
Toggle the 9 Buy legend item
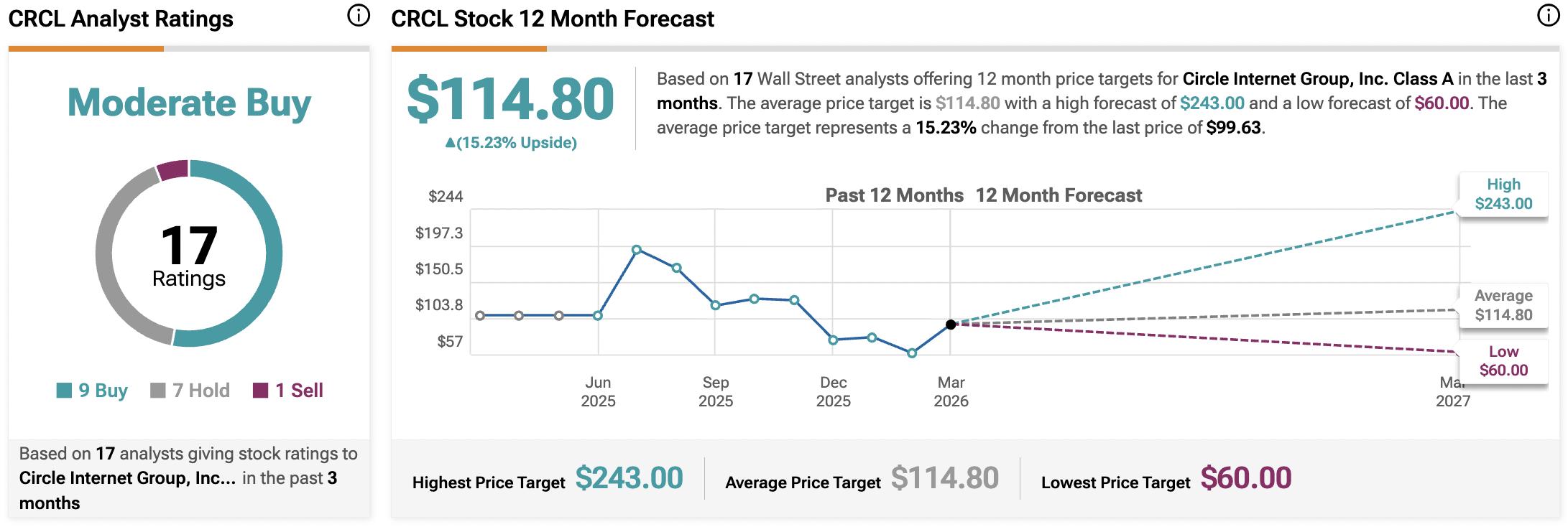pos(92,391)
